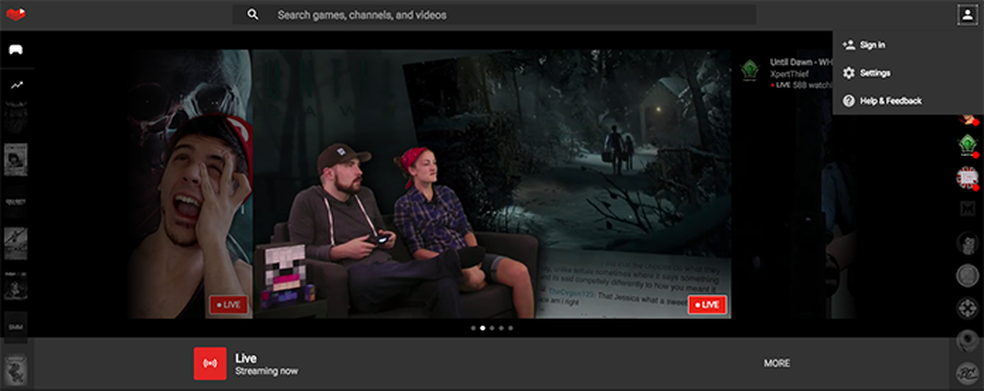Select the fourth carousel pagination dot
The image size is (984, 391).
pos(501,328)
